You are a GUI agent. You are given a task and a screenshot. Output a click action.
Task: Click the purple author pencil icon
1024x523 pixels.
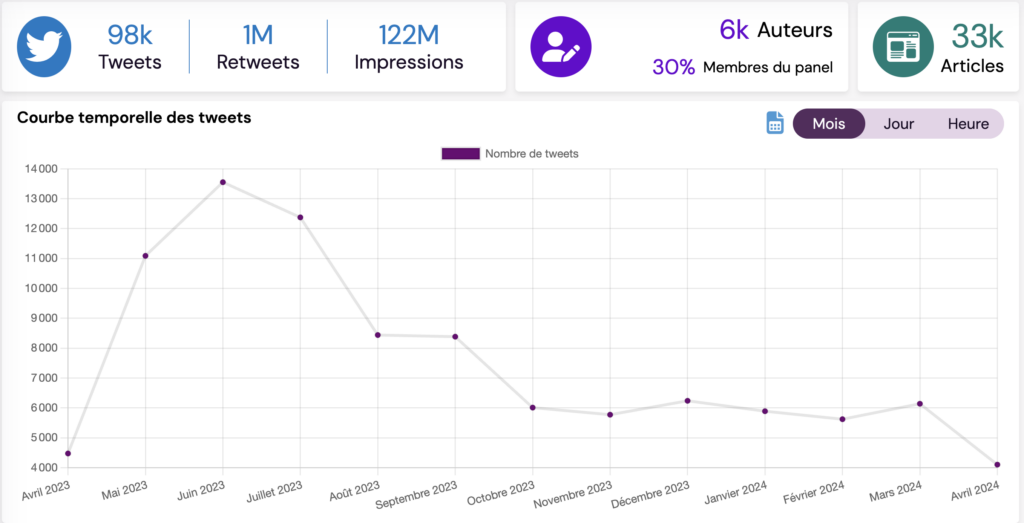click(x=560, y=46)
